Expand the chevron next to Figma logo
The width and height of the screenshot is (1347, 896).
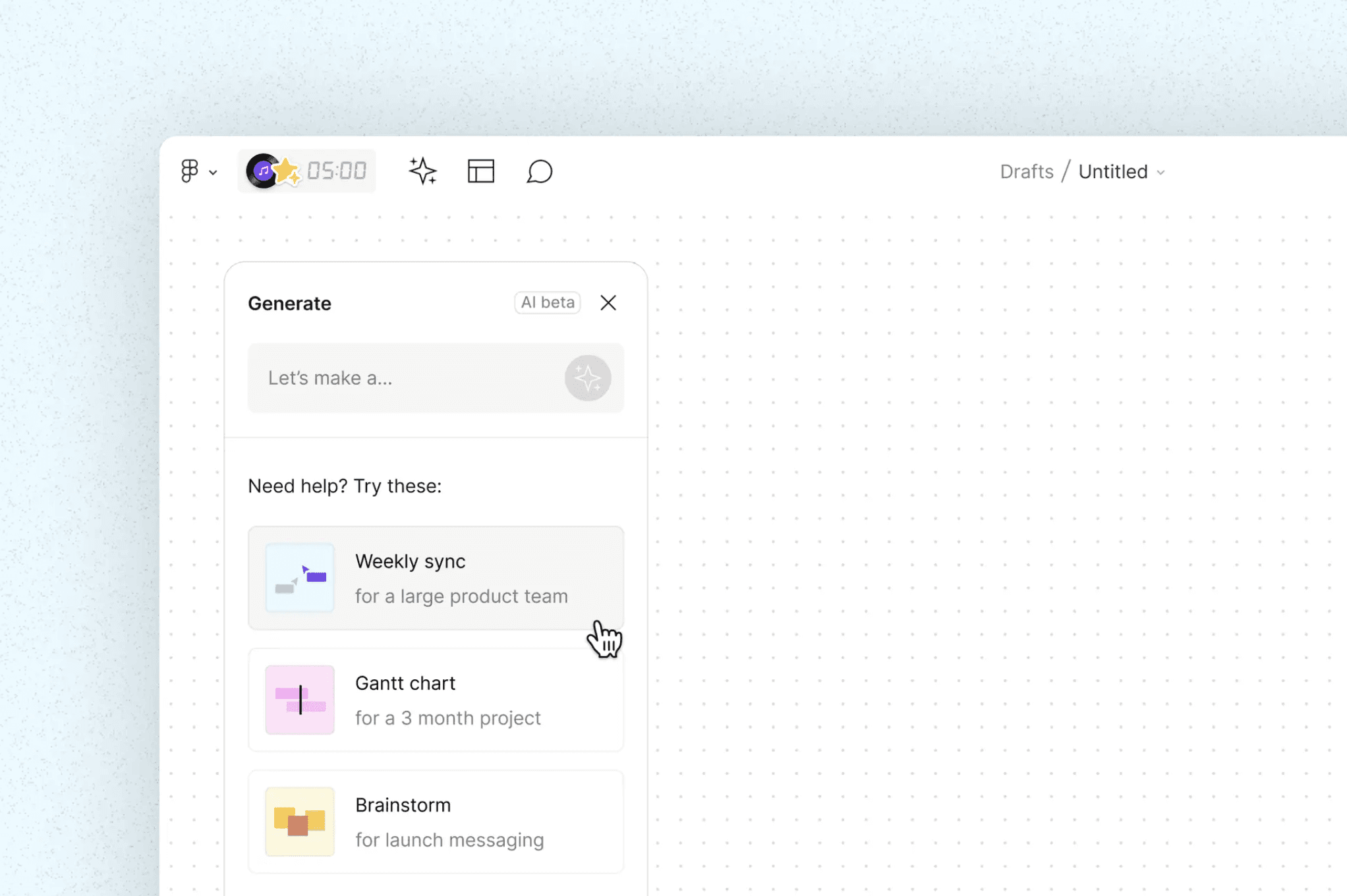[x=213, y=173]
